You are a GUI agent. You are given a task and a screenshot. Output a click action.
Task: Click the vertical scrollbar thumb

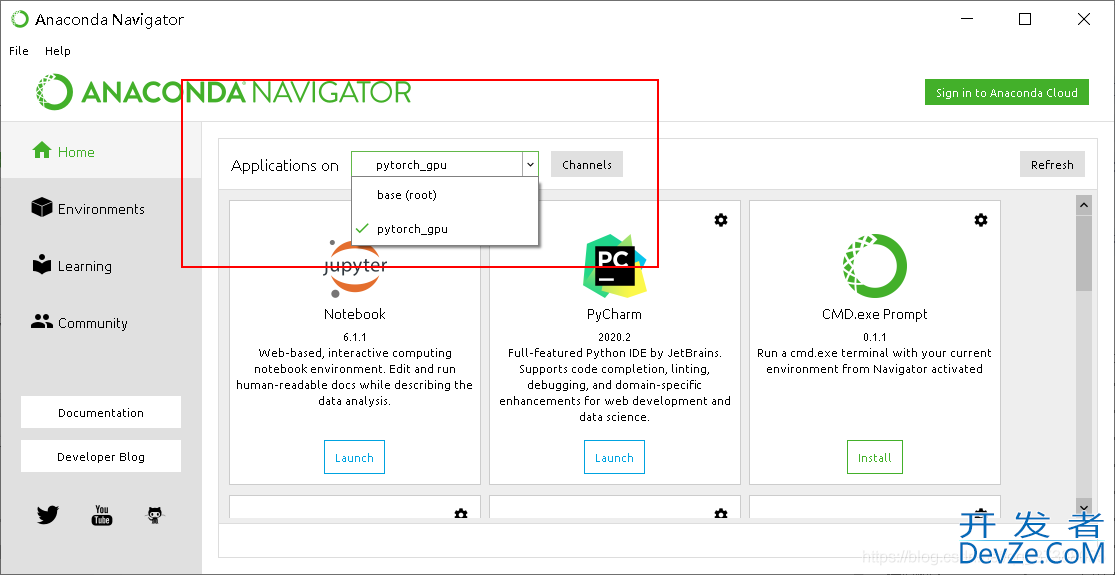(1084, 253)
